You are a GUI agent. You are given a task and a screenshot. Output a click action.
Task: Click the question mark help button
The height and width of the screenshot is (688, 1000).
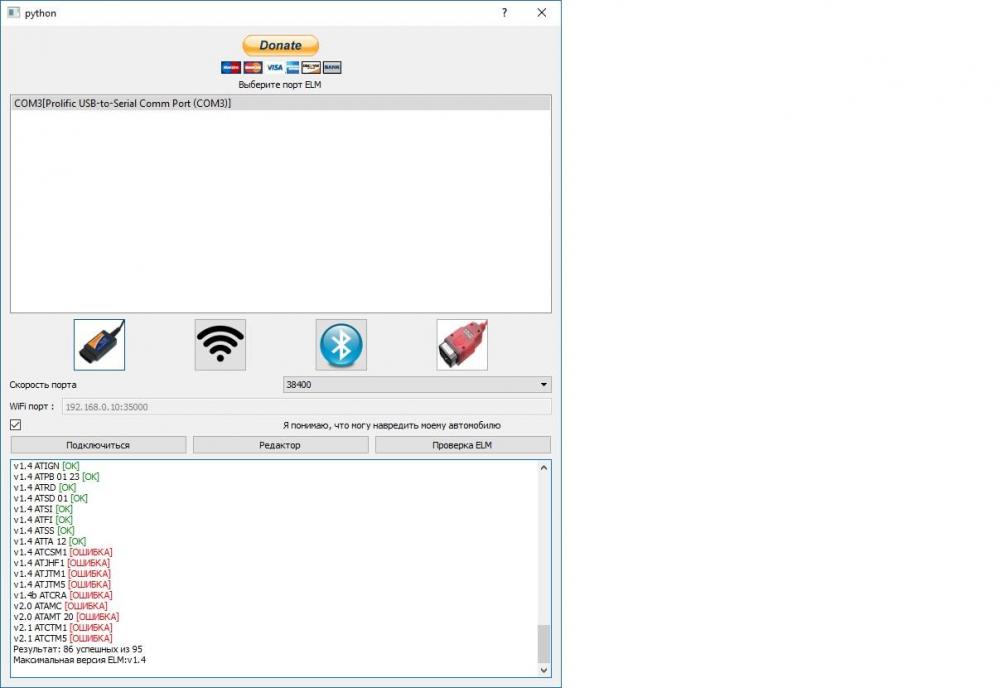tap(504, 13)
